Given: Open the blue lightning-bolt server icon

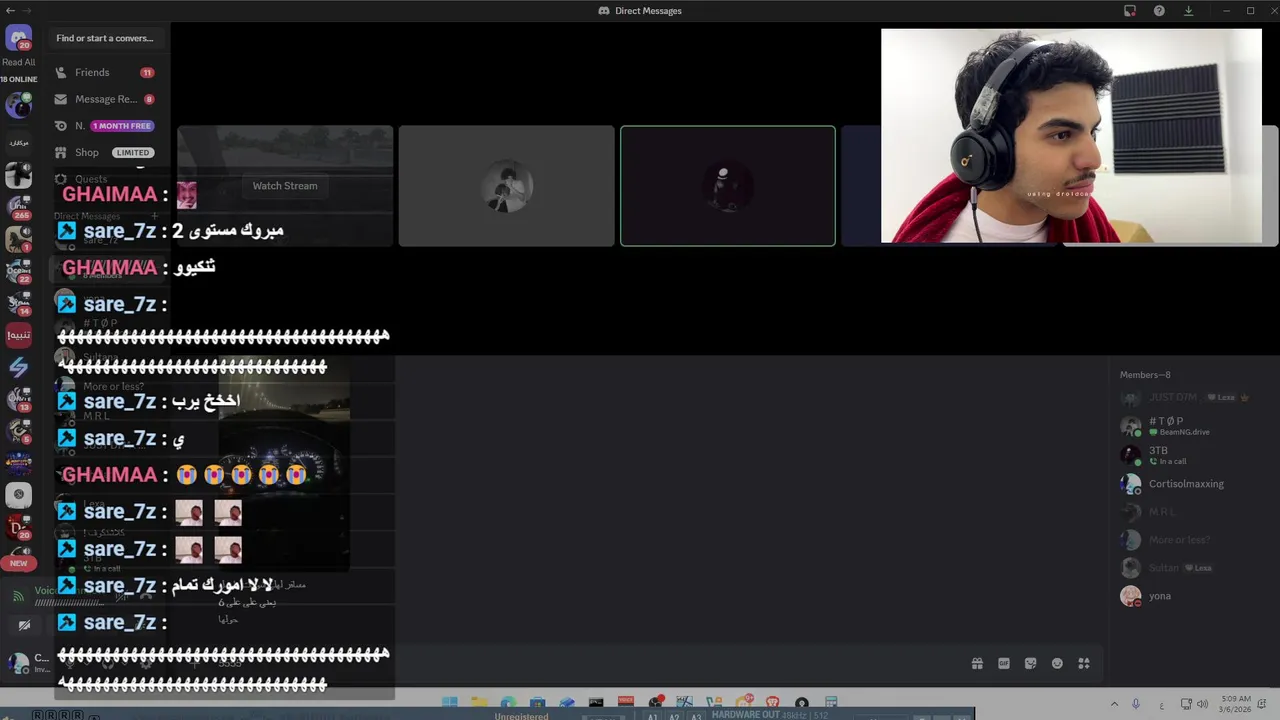Looking at the screenshot, I should (x=18, y=367).
